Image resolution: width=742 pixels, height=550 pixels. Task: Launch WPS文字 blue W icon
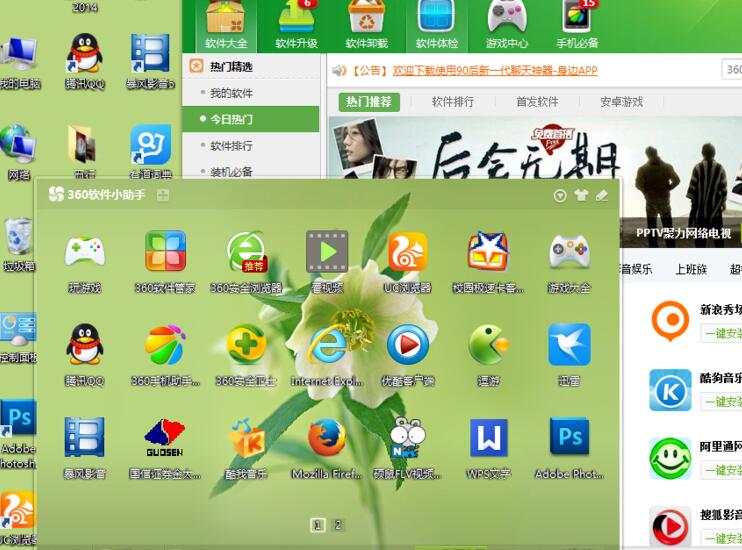tap(488, 437)
